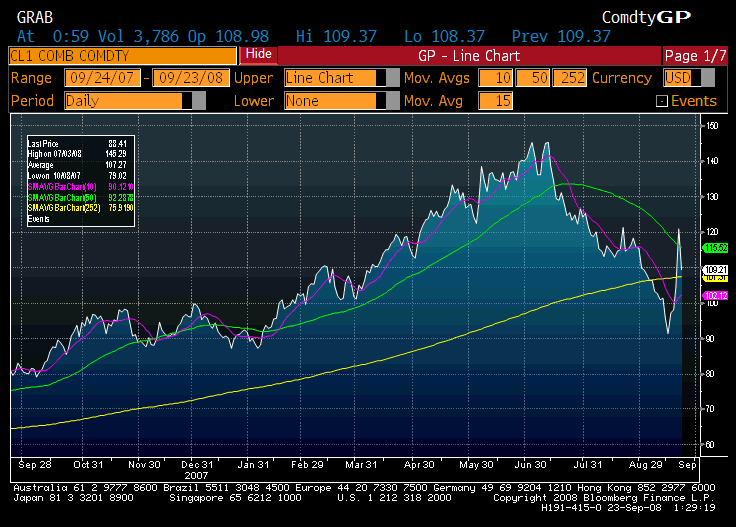Edit the lower Mov. Avg 15 field
Image resolution: width=736 pixels, height=527 pixels.
496,101
